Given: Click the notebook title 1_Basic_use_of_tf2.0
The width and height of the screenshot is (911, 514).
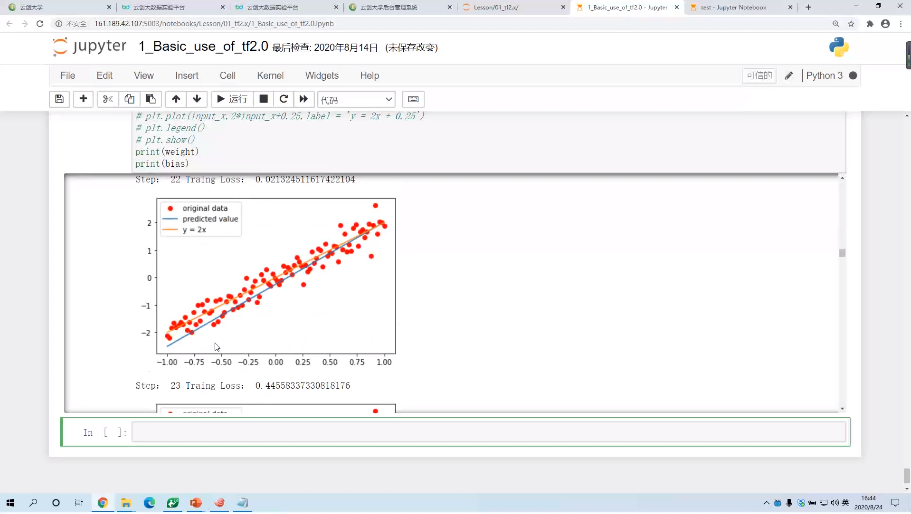Looking at the screenshot, I should tap(203, 47).
